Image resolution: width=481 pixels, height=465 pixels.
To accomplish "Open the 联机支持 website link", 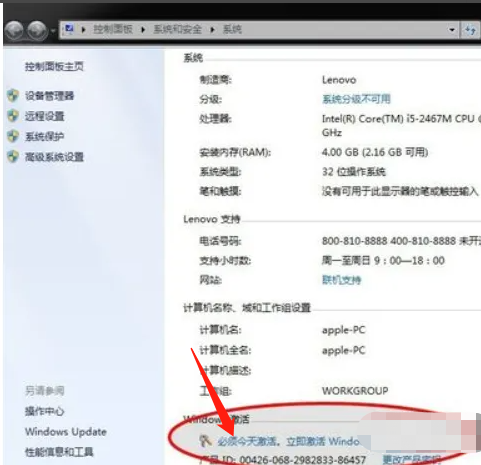I will pyautogui.click(x=341, y=280).
